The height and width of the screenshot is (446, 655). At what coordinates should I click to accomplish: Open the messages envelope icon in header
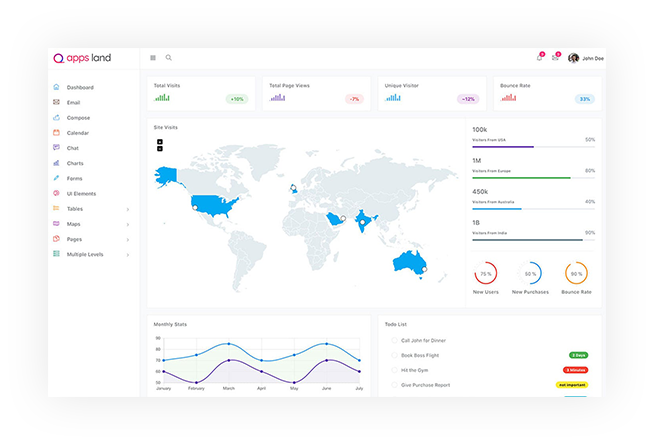555,58
